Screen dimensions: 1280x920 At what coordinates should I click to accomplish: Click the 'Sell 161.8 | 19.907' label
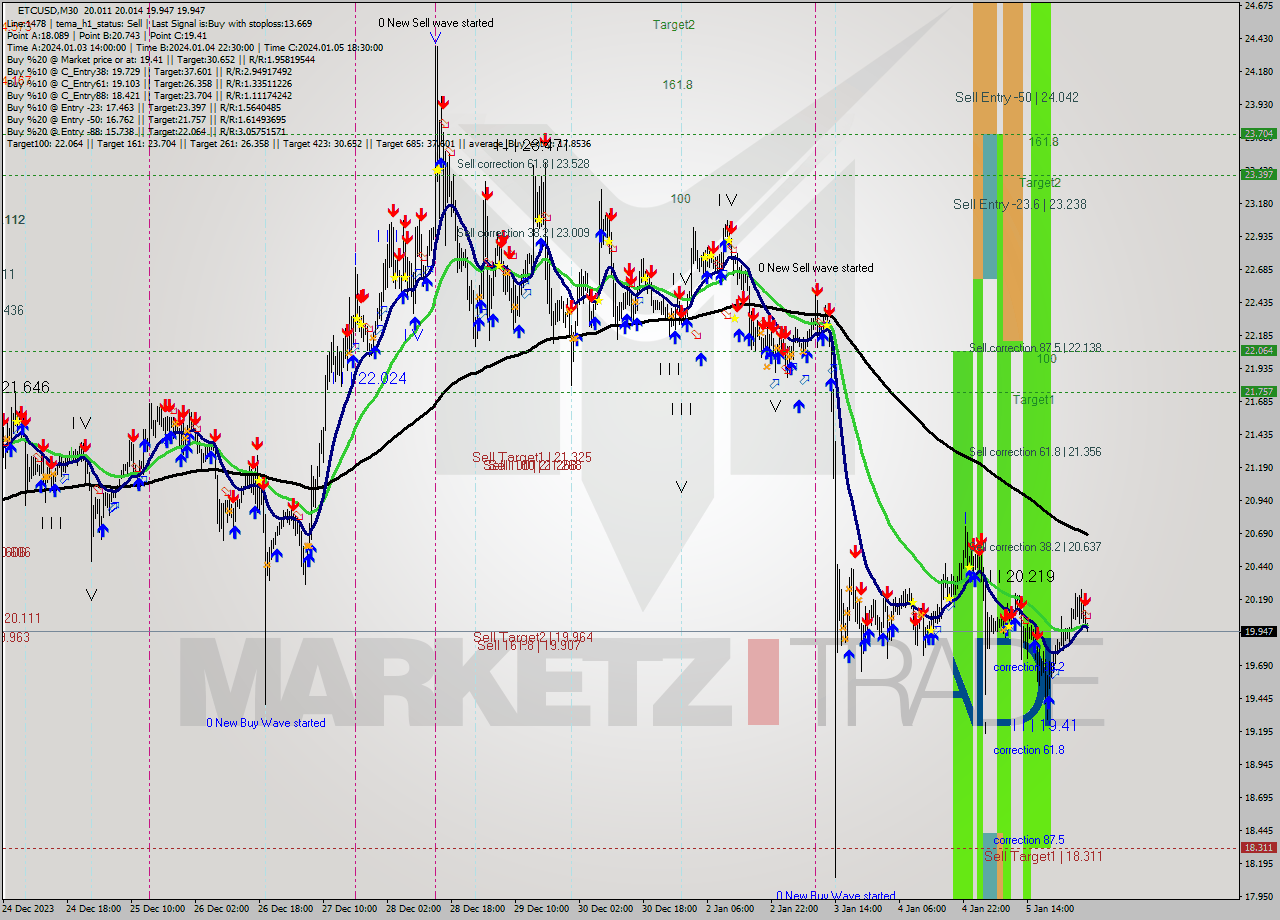point(527,645)
